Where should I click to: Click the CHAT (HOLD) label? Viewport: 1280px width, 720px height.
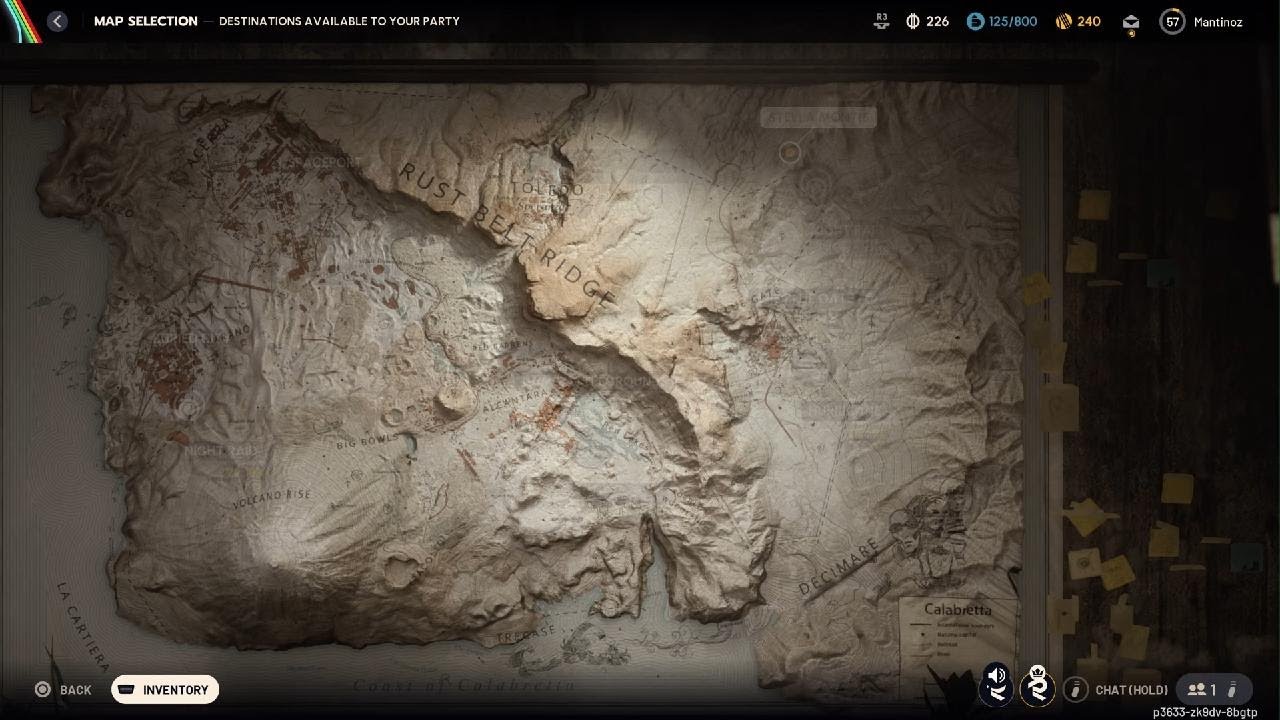click(x=1132, y=690)
